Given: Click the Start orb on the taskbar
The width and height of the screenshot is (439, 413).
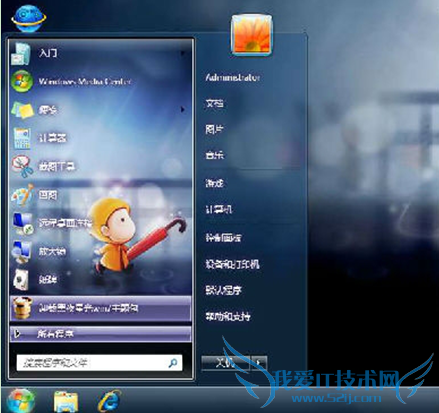Looking at the screenshot, I should click(x=21, y=401).
